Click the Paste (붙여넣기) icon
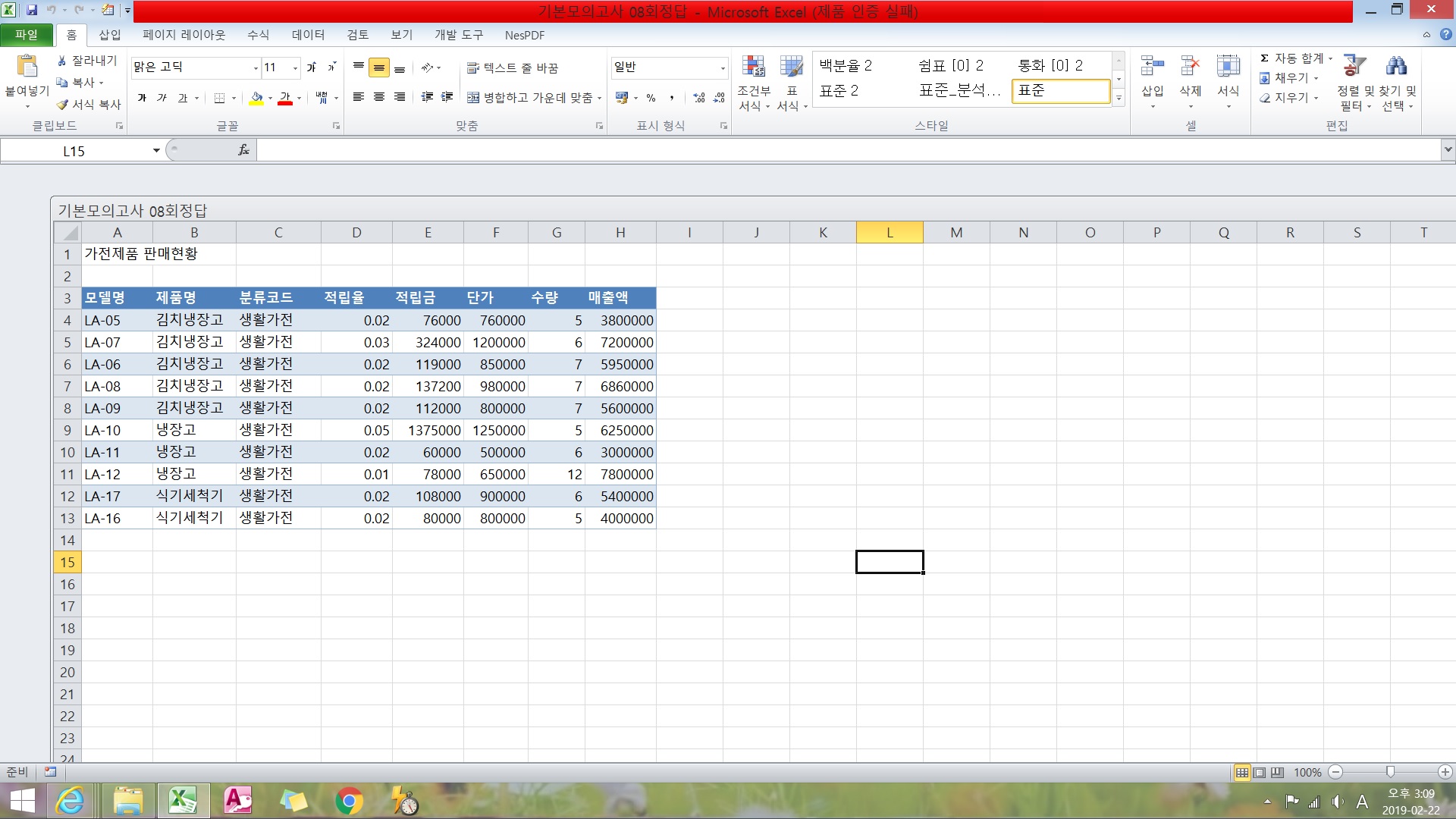Viewport: 1456px width, 819px height. pos(27,68)
